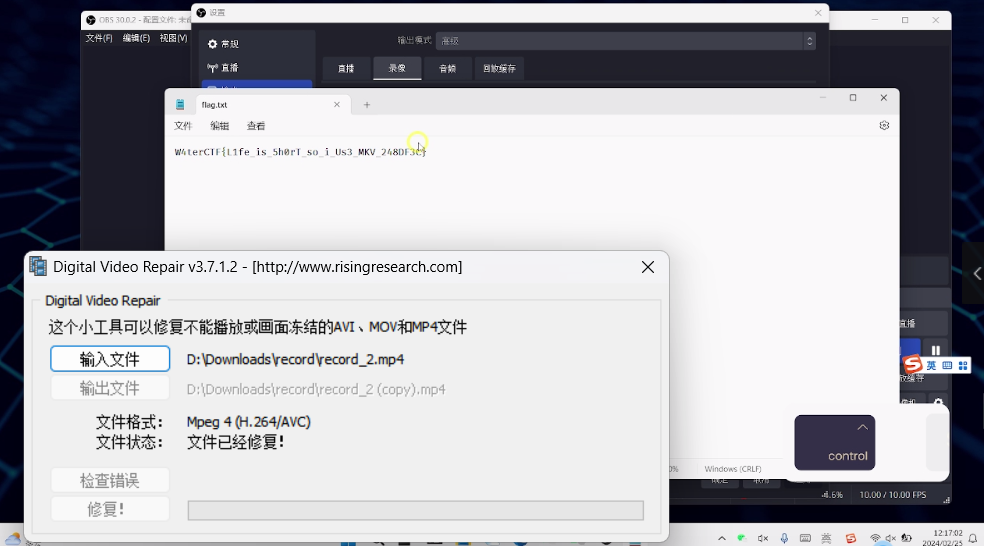Close the flag.txt tab
The width and height of the screenshot is (984, 546).
pyautogui.click(x=337, y=105)
